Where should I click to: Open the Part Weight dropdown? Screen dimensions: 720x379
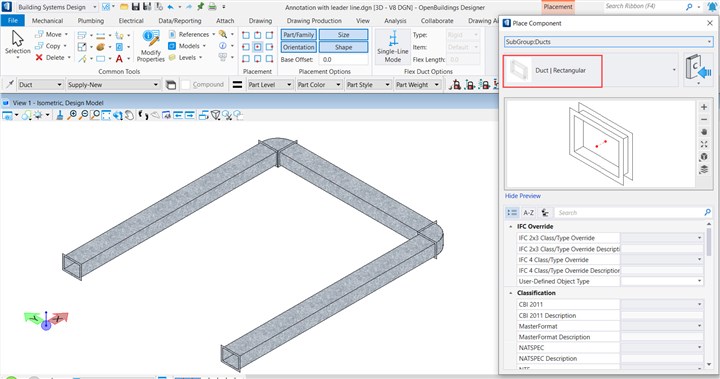pos(417,85)
